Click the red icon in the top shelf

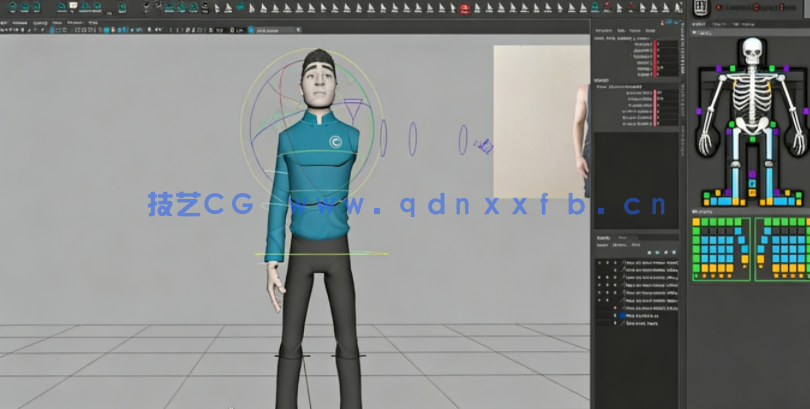(x=464, y=8)
